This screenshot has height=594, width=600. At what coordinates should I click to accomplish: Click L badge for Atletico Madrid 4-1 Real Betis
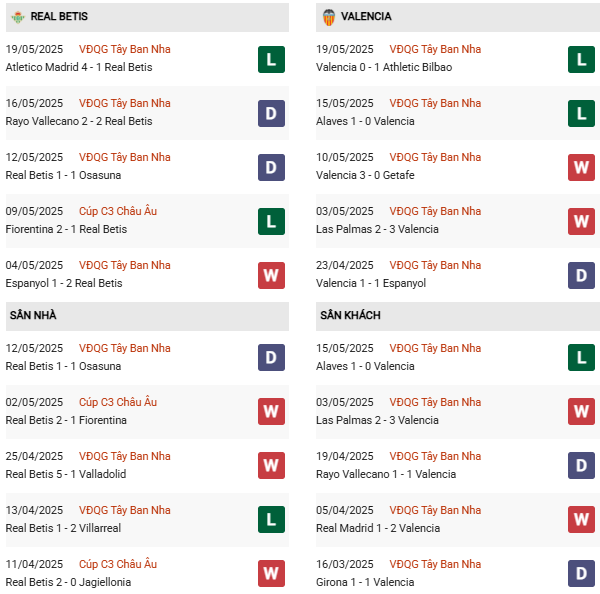point(271,59)
